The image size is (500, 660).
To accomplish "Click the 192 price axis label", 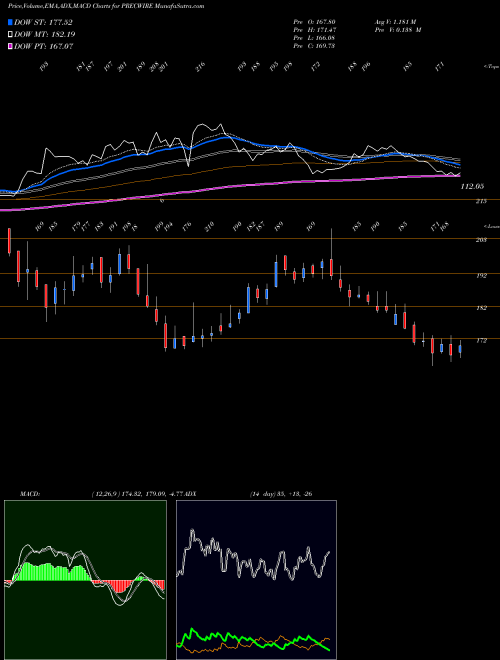I will 481,276.
